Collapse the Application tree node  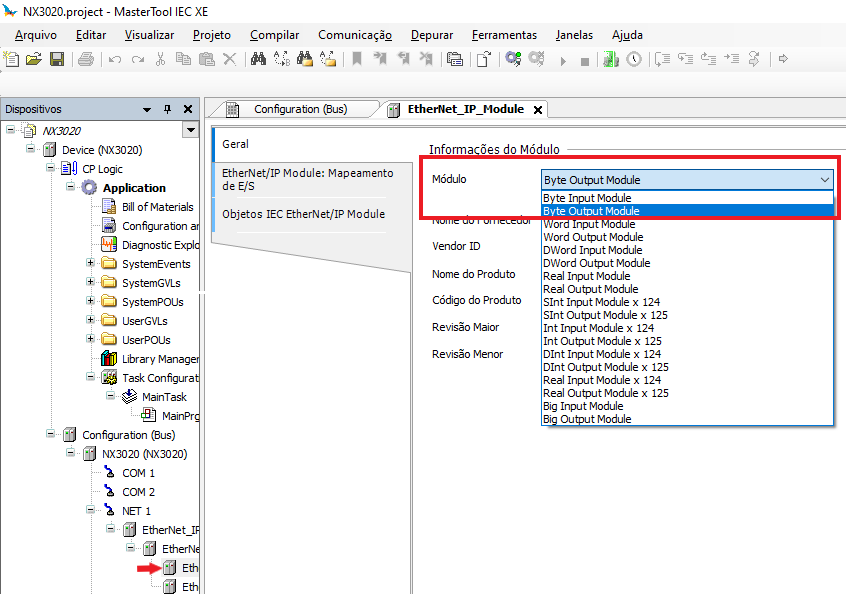pyautogui.click(x=71, y=188)
